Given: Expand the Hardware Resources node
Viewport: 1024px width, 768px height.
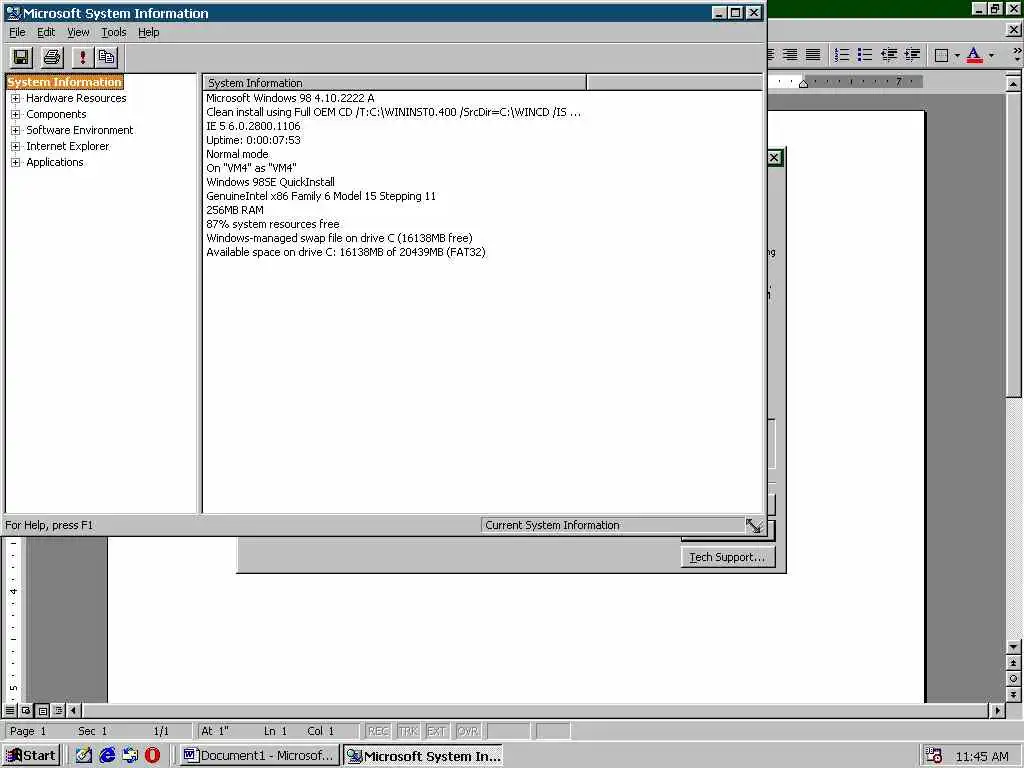Looking at the screenshot, I should [16, 99].
